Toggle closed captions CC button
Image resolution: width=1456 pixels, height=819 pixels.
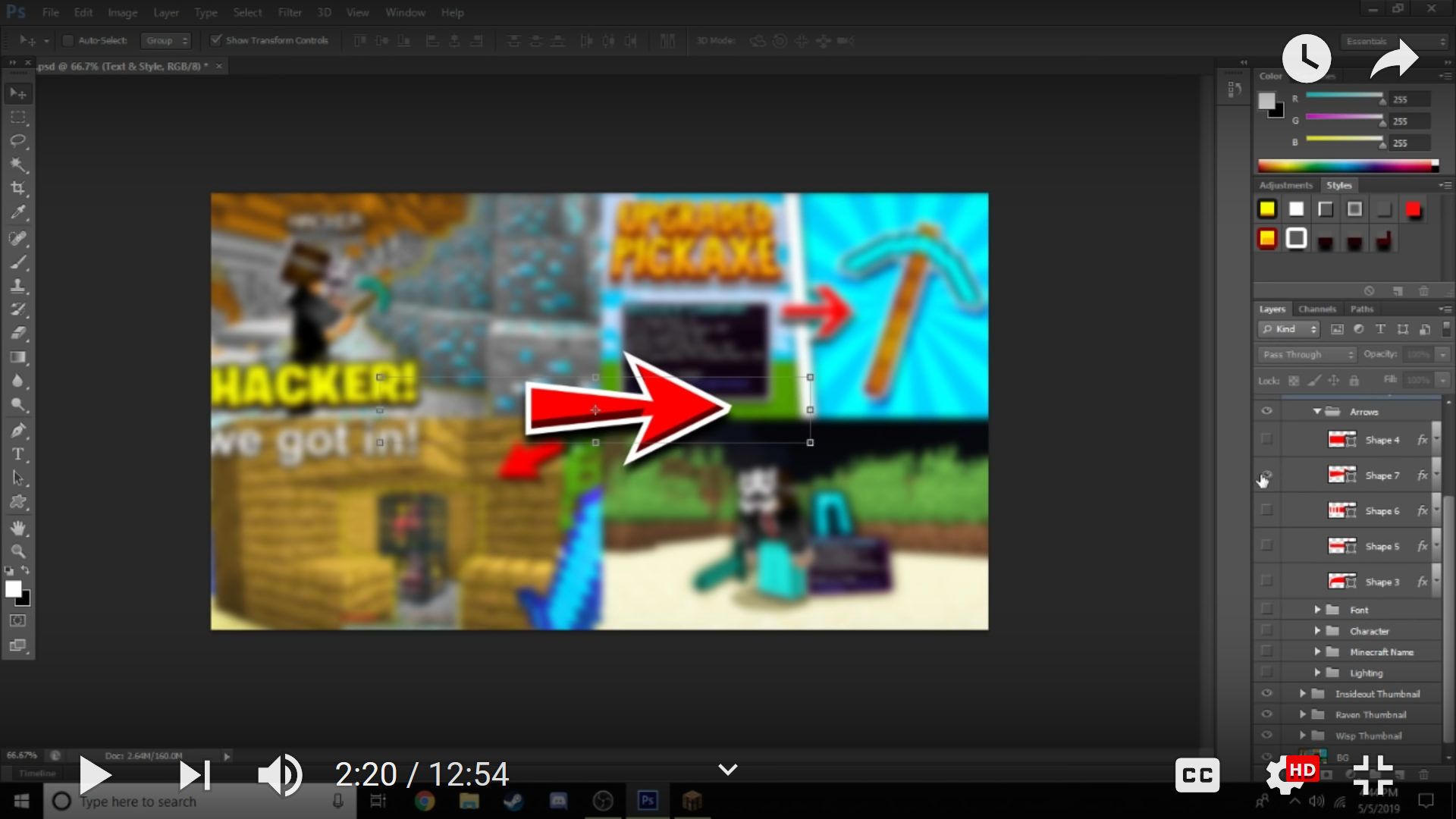[1197, 774]
